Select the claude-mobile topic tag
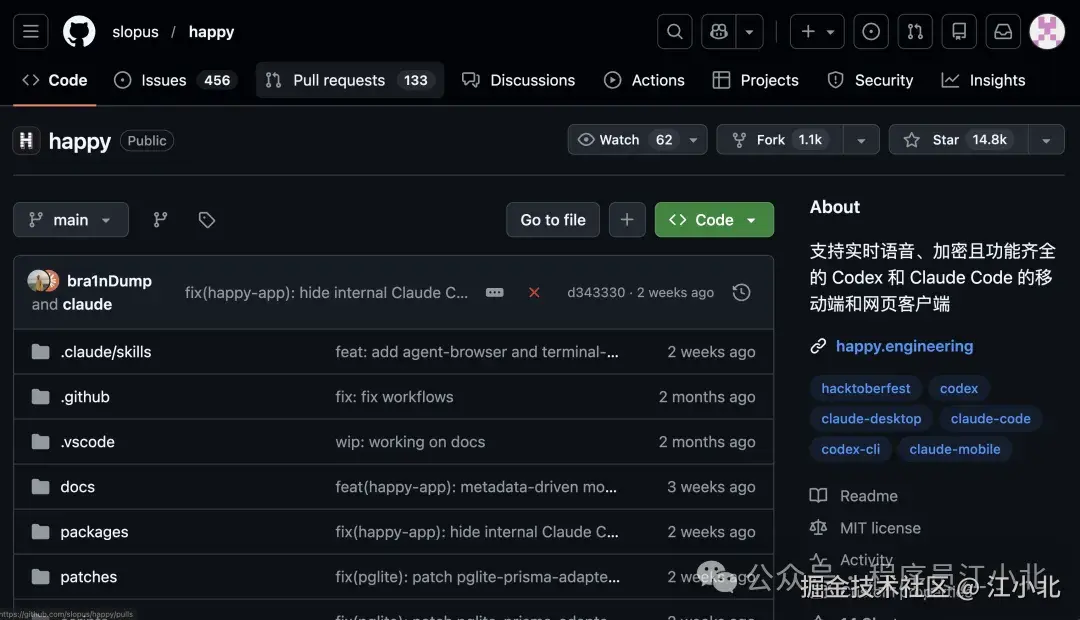 955,449
